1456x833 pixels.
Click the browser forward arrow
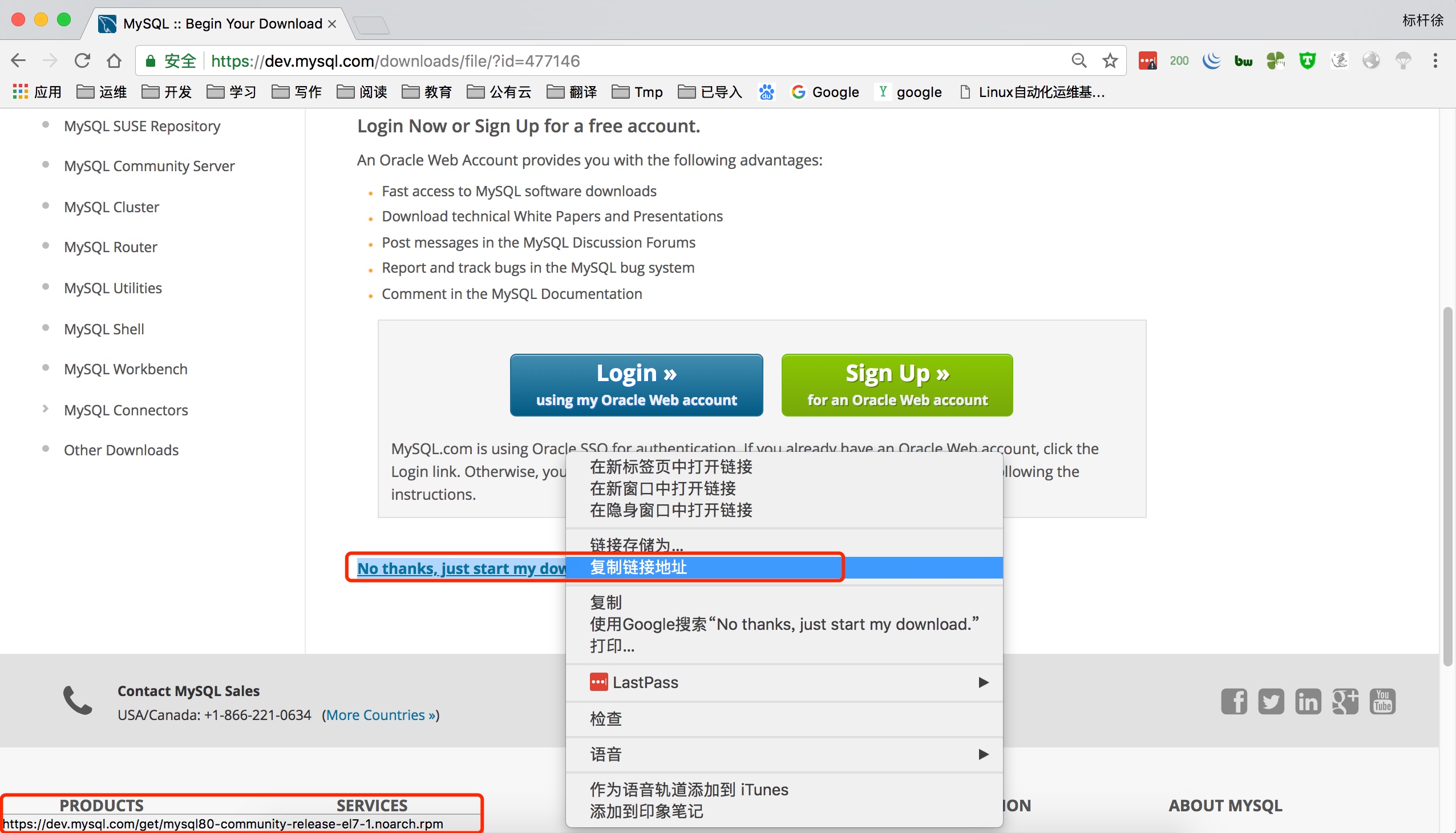click(50, 60)
